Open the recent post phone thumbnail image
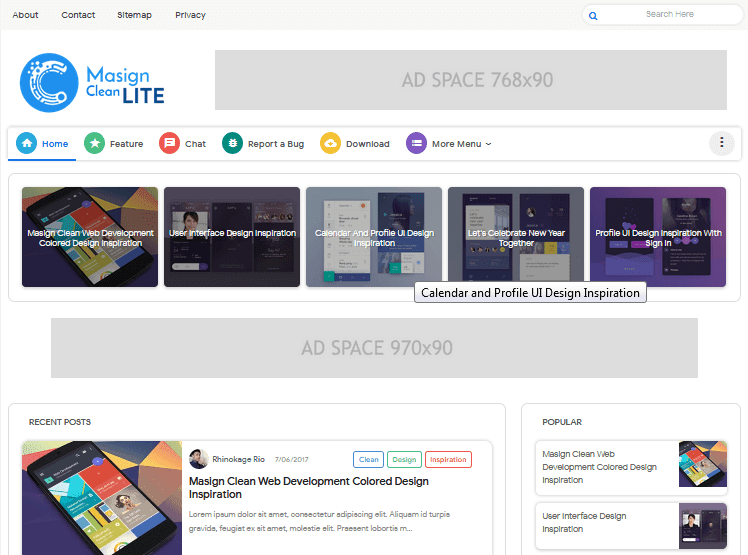 (102, 498)
